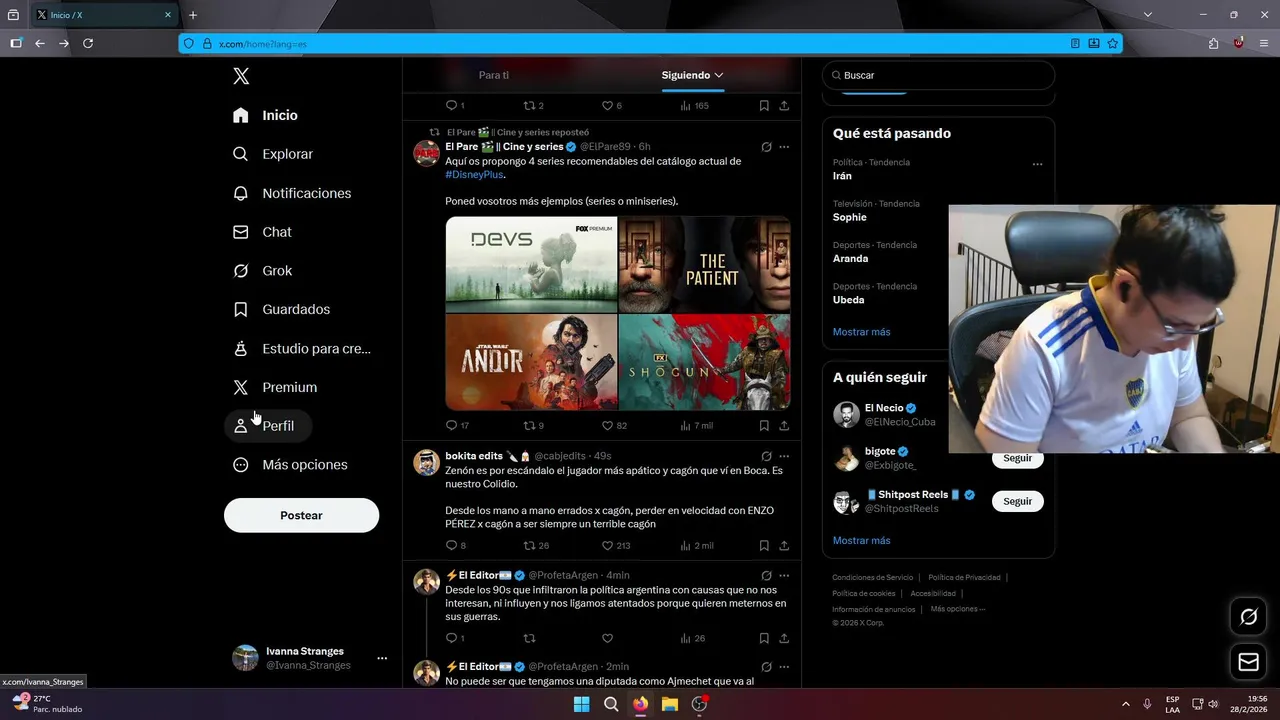Screen dimensions: 1280x720
Task: Click Mostrar más under A quién seguir
Action: [x=861, y=541]
